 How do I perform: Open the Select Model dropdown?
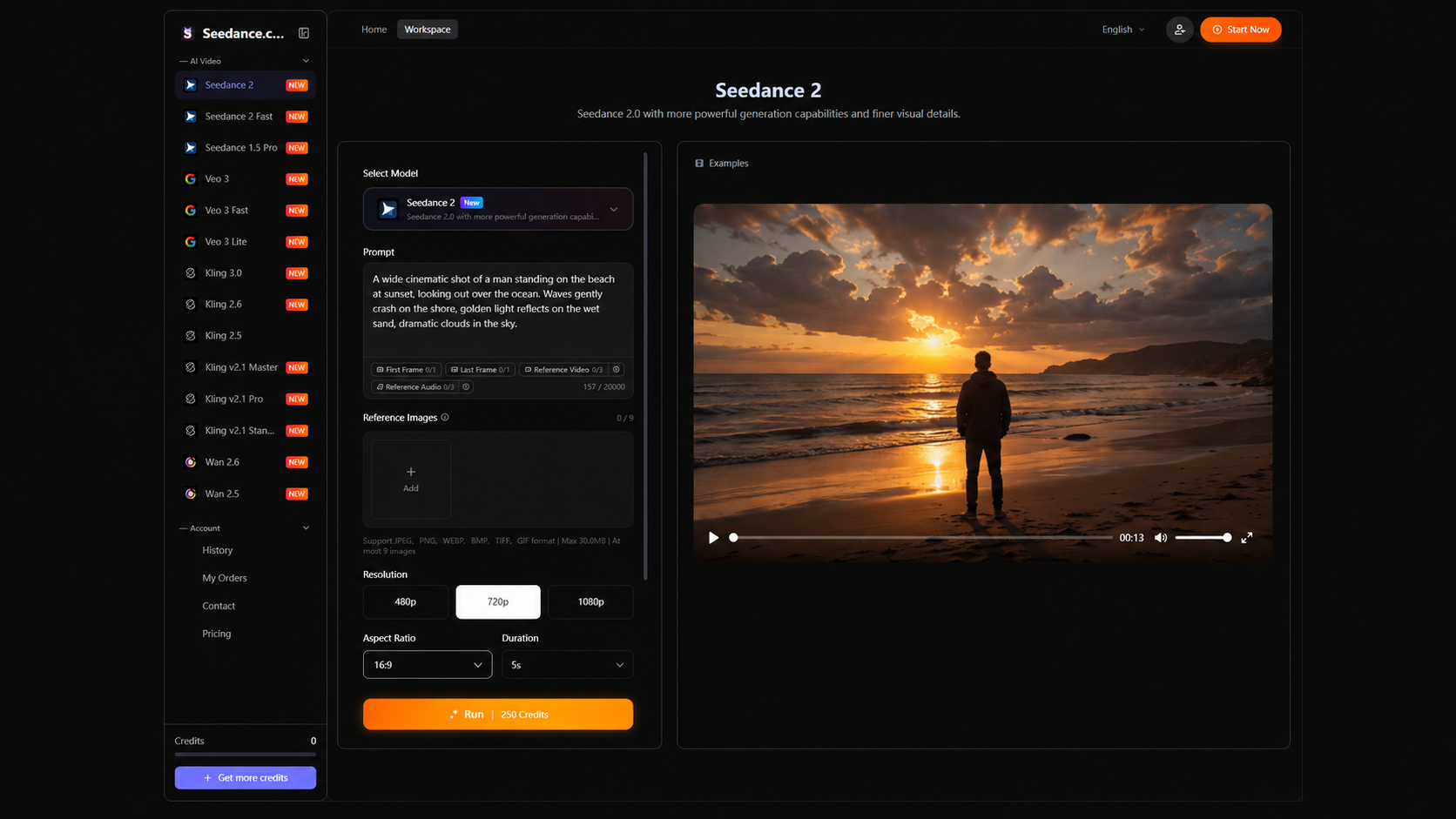coord(498,209)
